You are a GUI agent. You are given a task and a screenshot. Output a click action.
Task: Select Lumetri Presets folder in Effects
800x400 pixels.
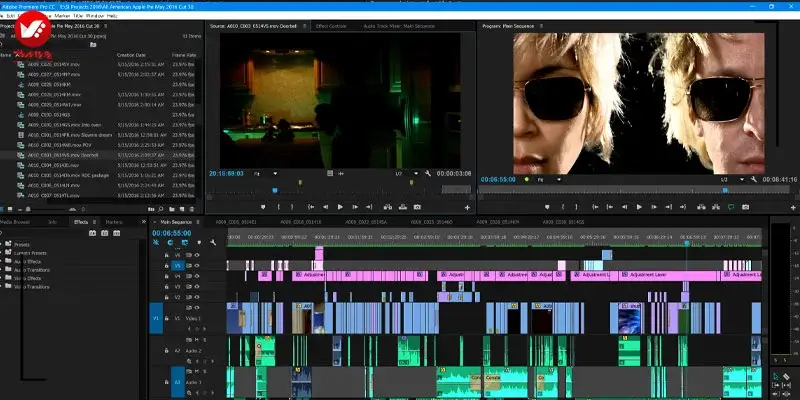click(x=30, y=253)
